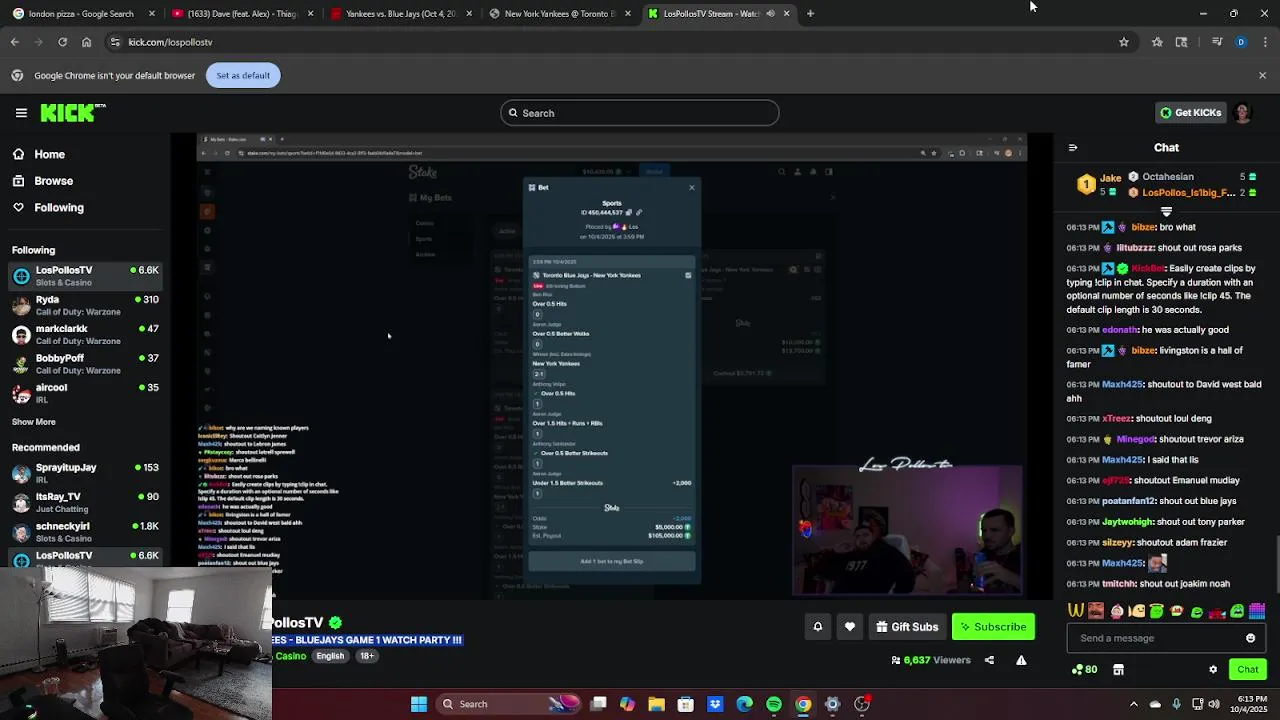Click the English language tag
The image size is (1280, 720).
(x=330, y=656)
